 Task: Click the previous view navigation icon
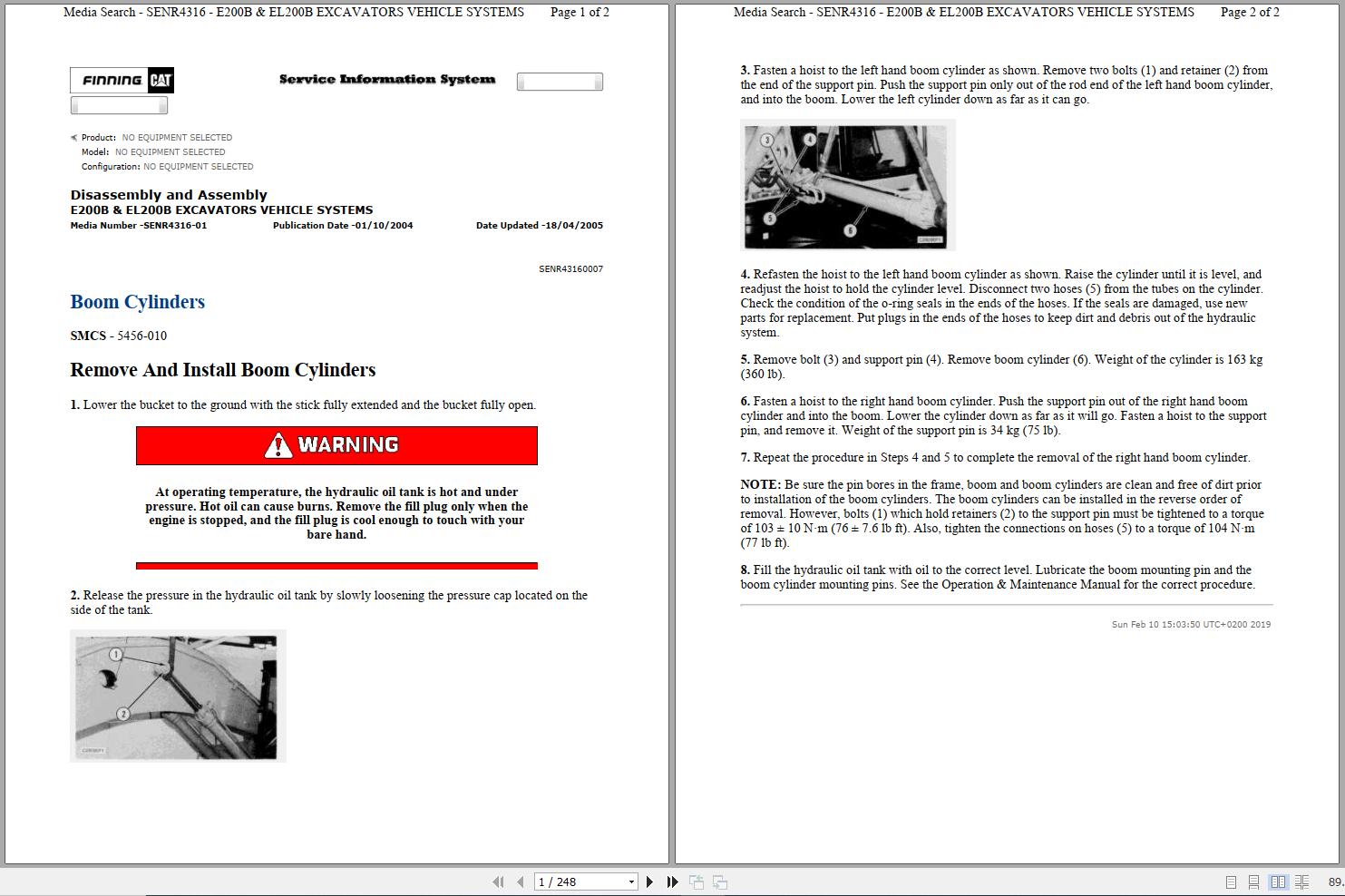(x=697, y=881)
